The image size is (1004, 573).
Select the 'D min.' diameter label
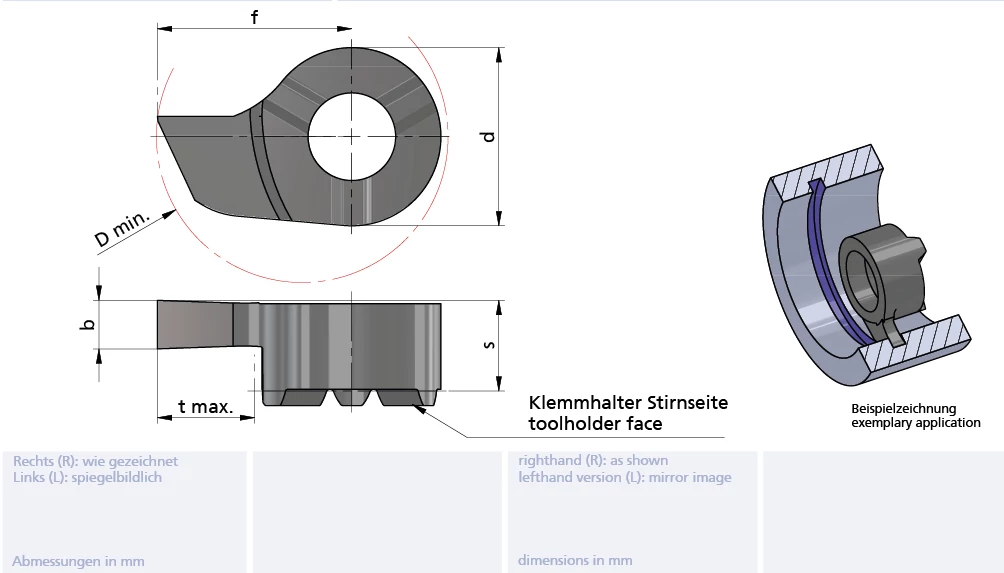click(x=122, y=229)
